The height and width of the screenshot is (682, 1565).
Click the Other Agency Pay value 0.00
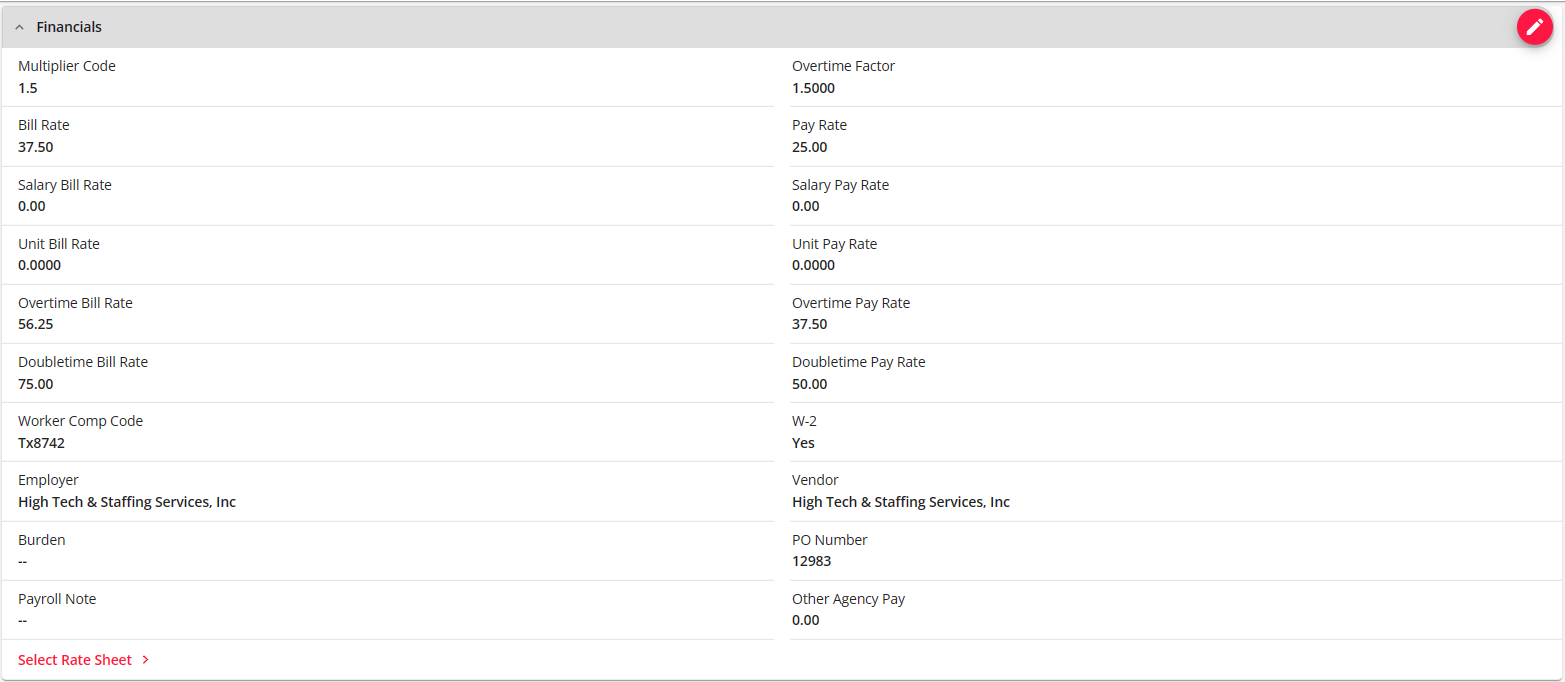805,620
